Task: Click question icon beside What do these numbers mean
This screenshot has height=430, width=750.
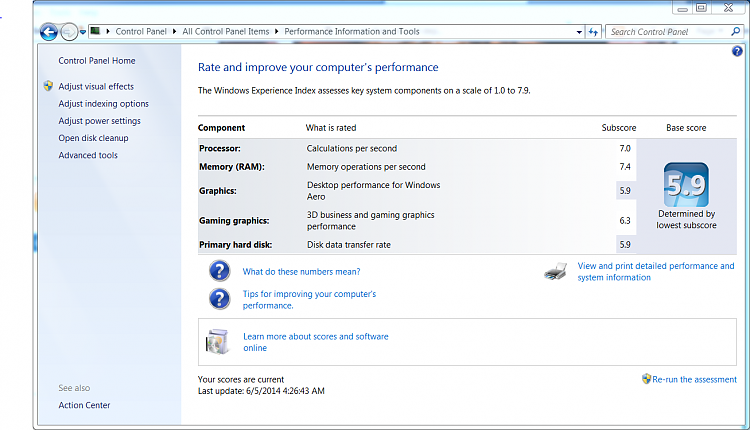Action: [x=220, y=271]
